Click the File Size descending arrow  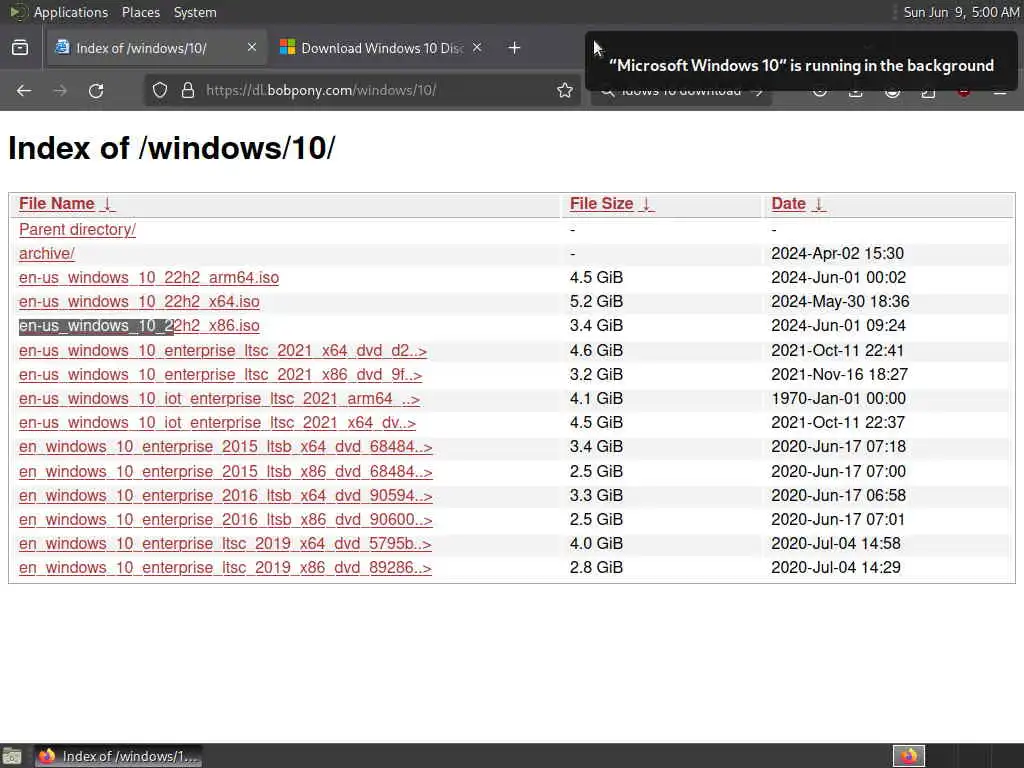click(x=647, y=204)
